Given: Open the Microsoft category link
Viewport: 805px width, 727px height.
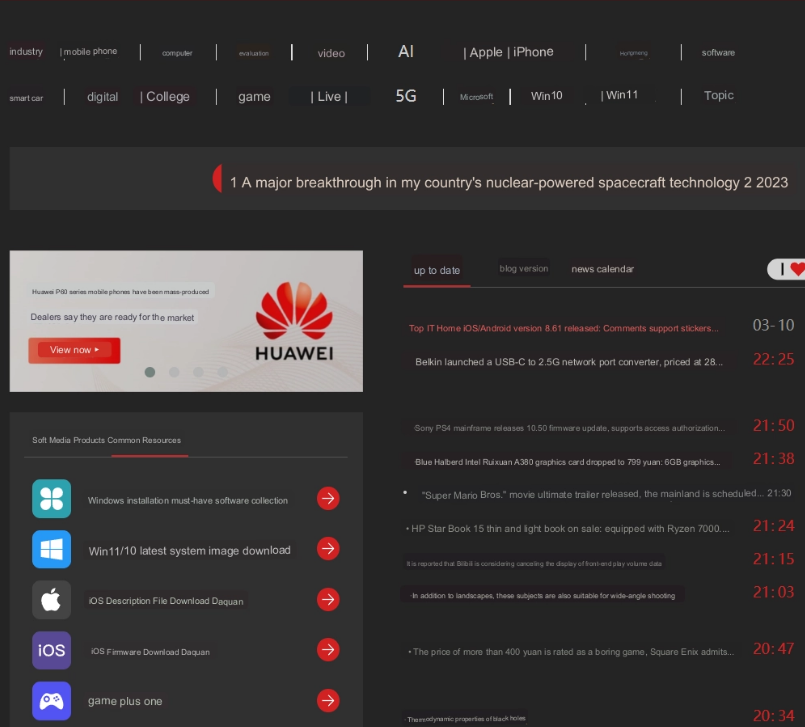Looking at the screenshot, I should [x=476, y=97].
